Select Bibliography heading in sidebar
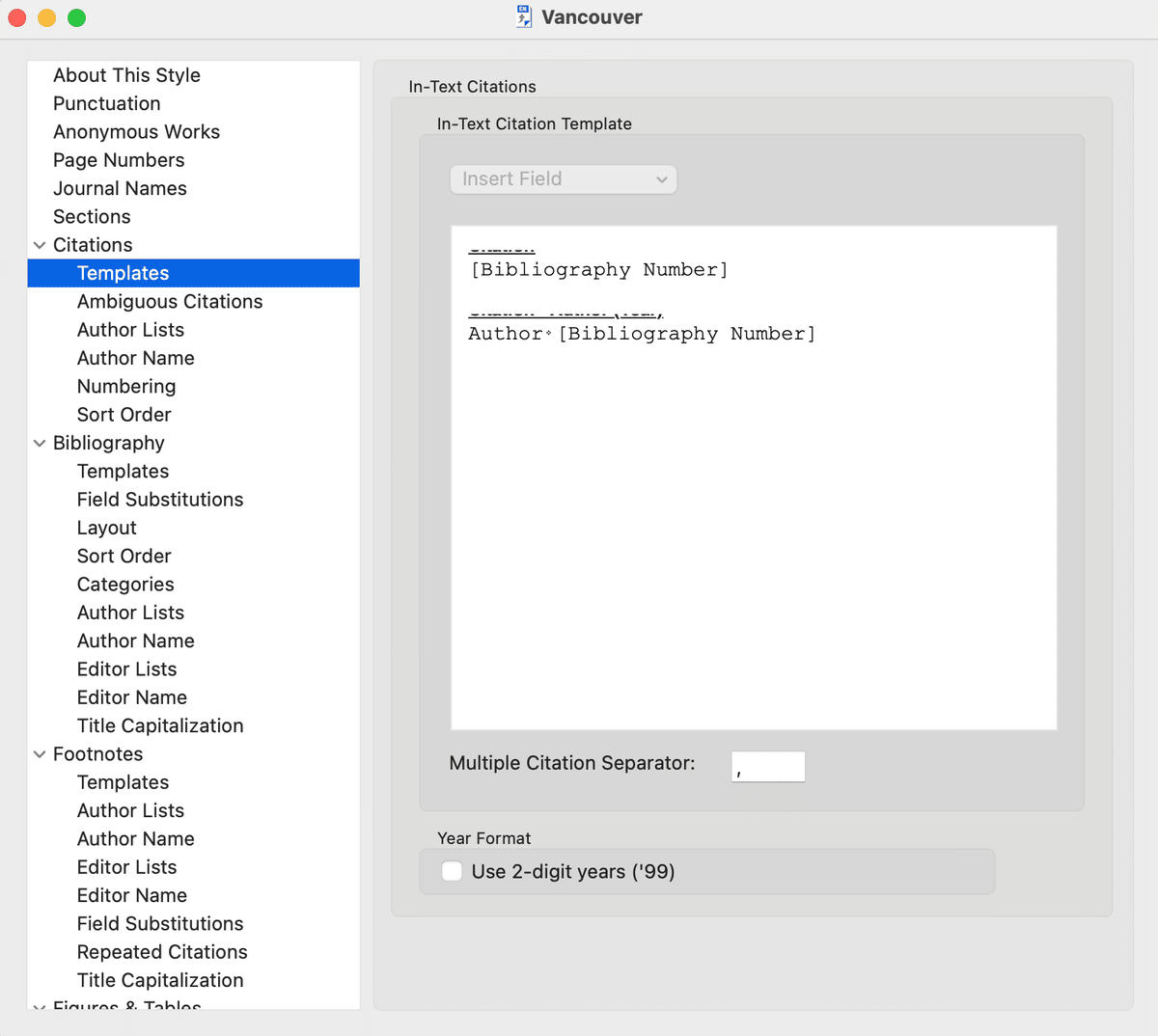 (109, 443)
